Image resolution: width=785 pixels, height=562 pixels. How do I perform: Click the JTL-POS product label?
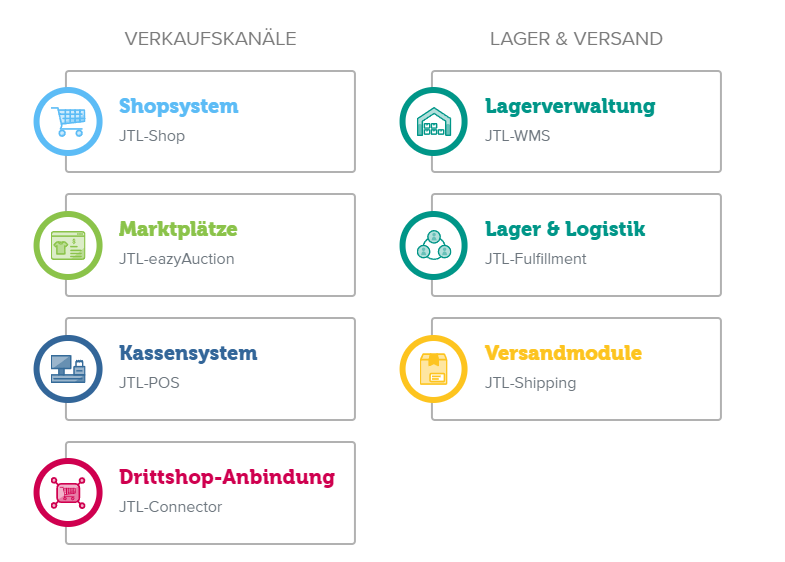click(149, 383)
